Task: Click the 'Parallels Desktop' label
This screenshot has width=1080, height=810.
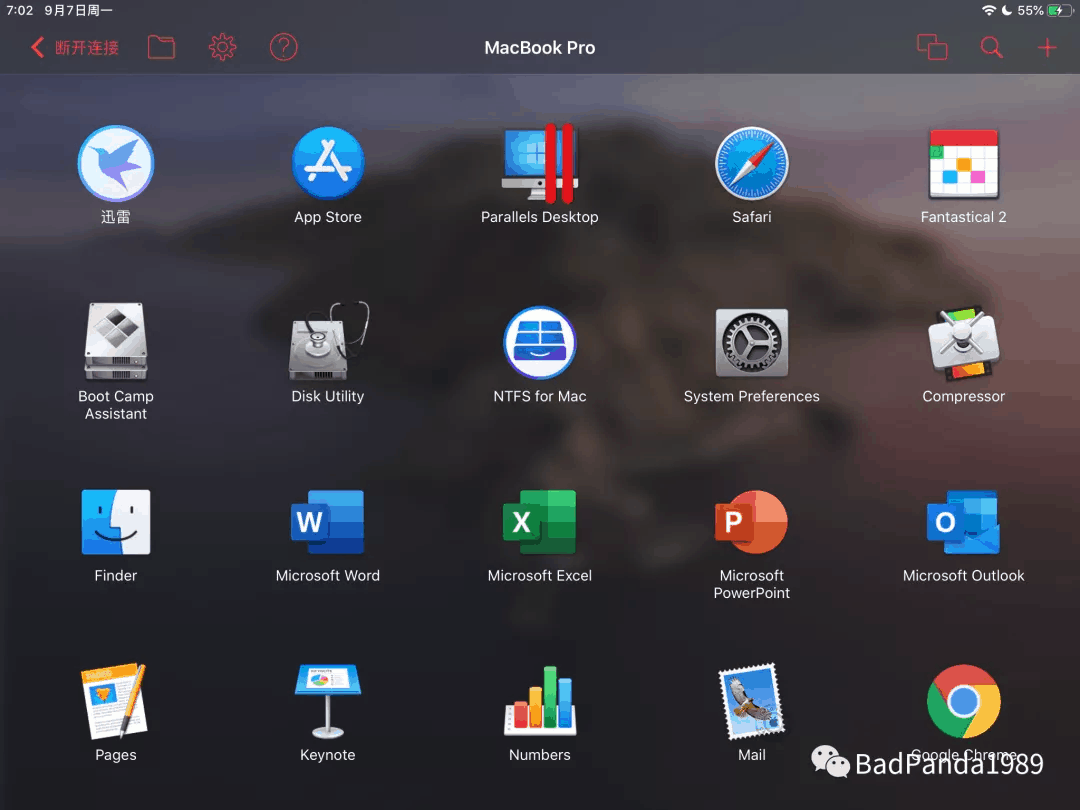Action: point(540,218)
